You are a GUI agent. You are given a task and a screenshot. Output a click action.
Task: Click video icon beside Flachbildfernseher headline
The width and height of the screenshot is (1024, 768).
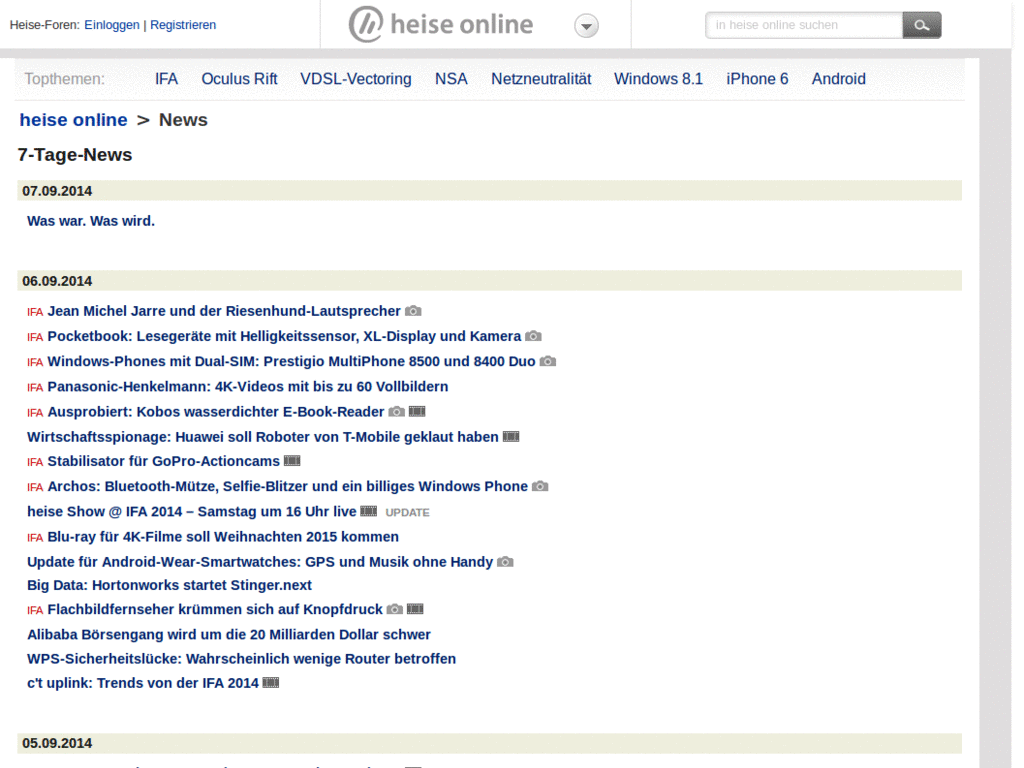click(x=415, y=609)
